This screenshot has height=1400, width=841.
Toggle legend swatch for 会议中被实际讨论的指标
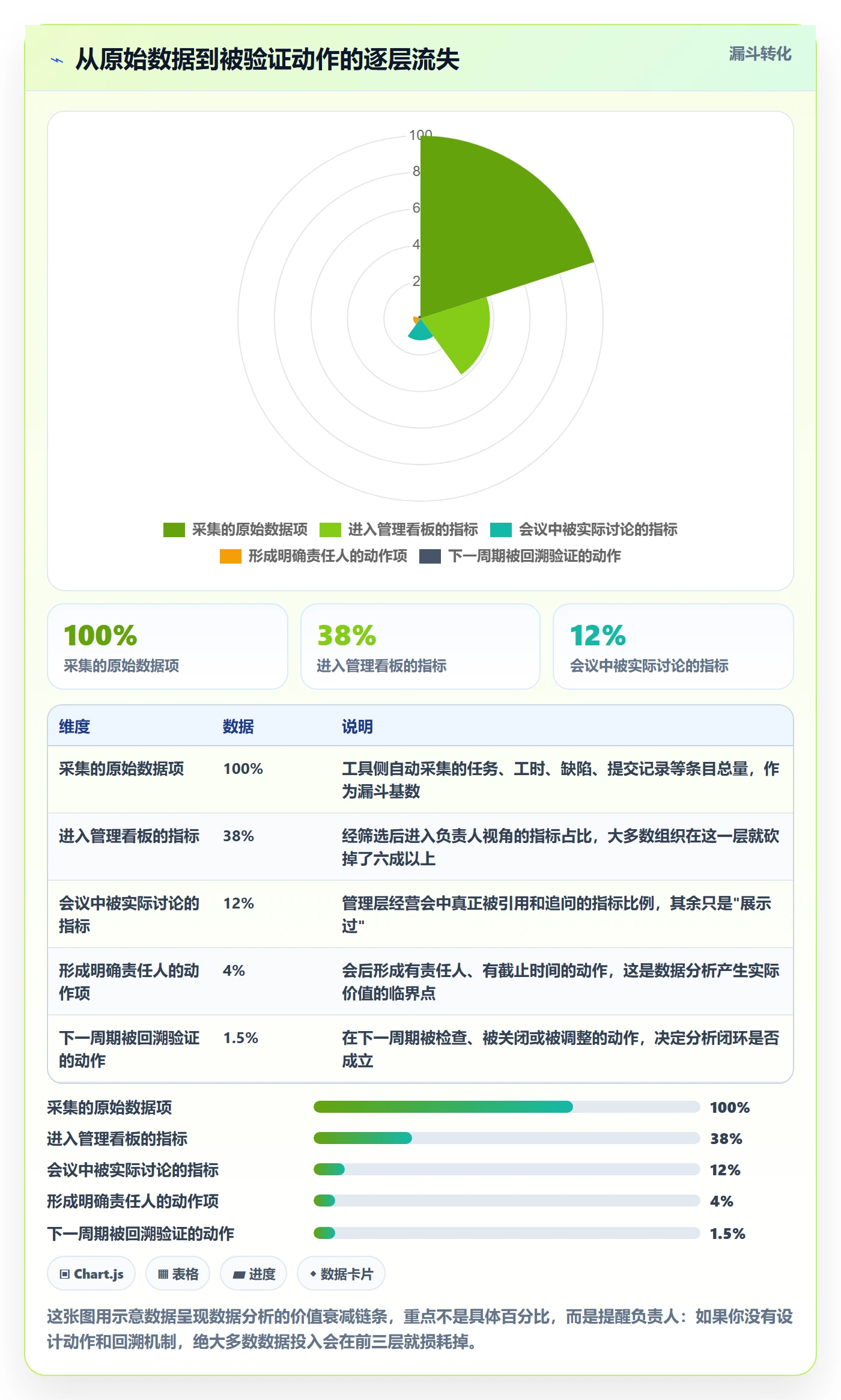501,530
